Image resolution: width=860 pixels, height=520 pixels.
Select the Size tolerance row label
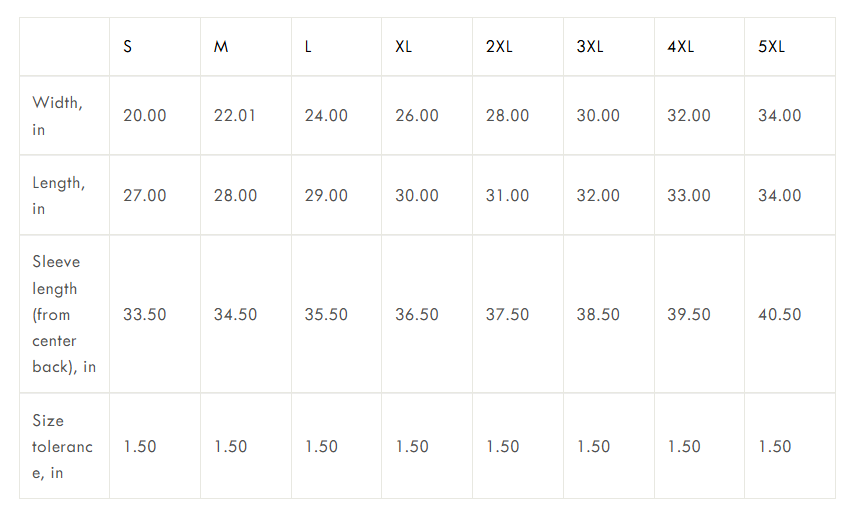[62, 446]
